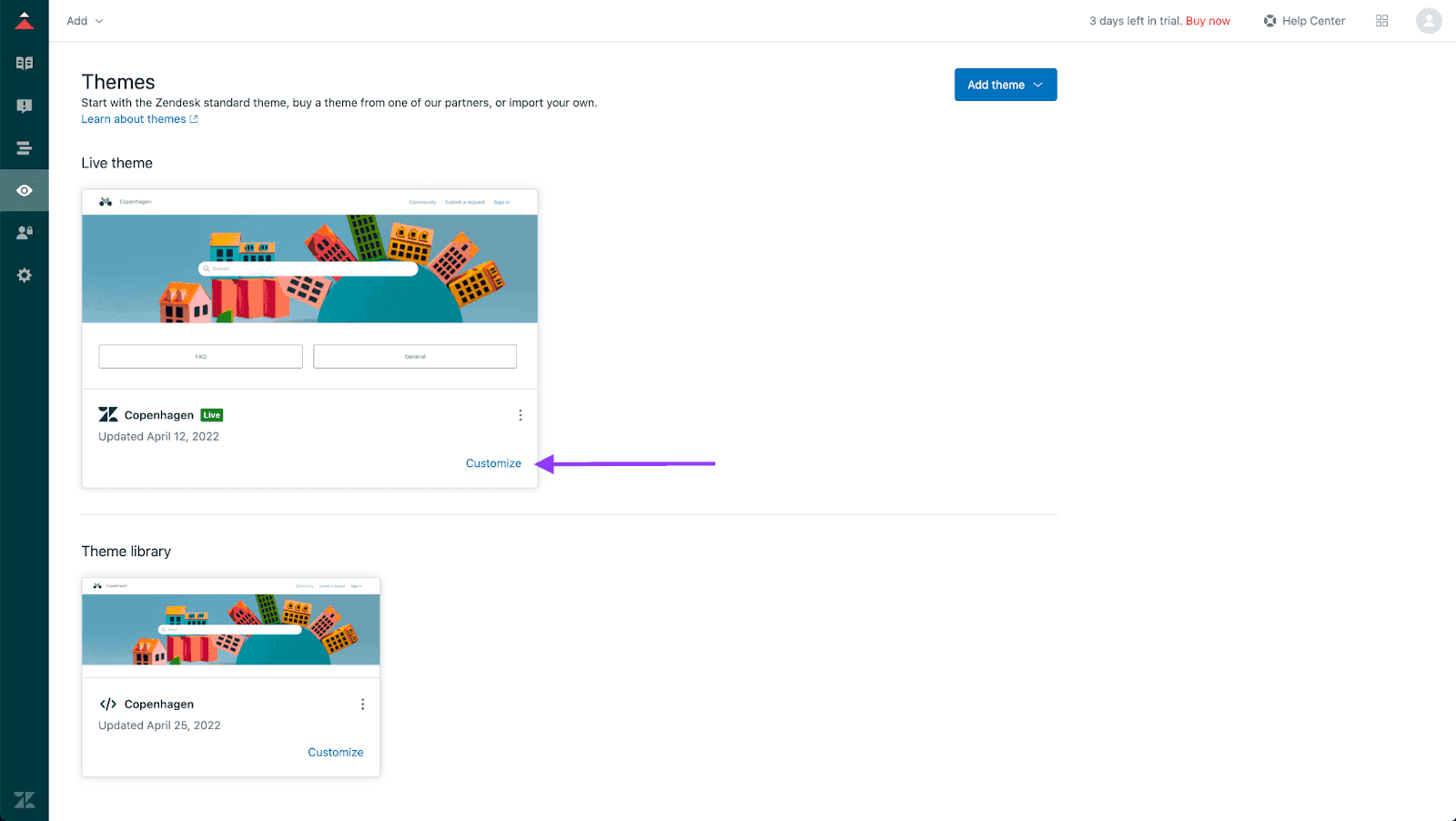Click the FAQ box in live preview
This screenshot has width=1456, height=821.
[201, 357]
